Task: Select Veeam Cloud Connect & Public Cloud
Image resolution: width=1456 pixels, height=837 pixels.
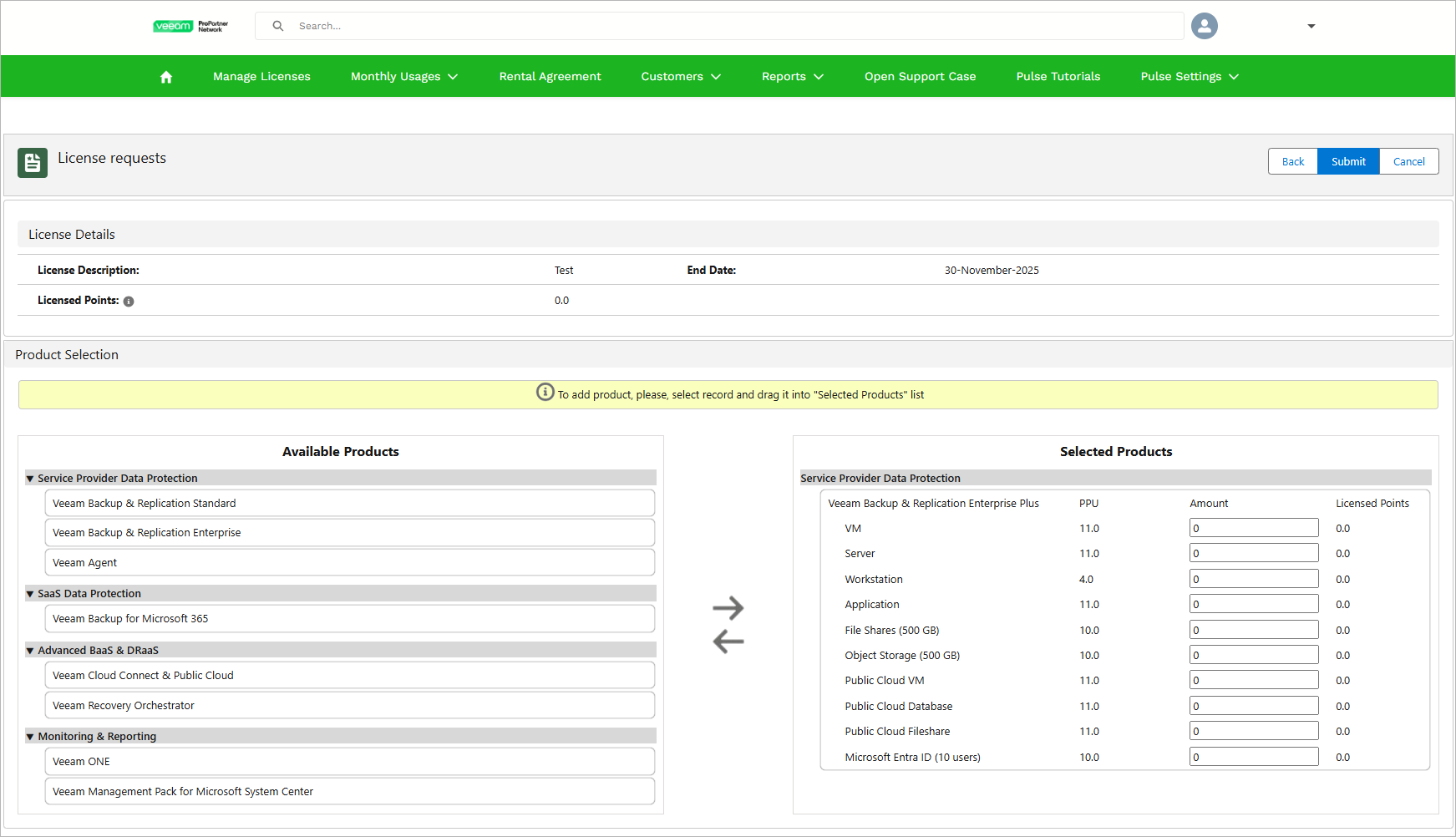Action: pyautogui.click(x=349, y=675)
